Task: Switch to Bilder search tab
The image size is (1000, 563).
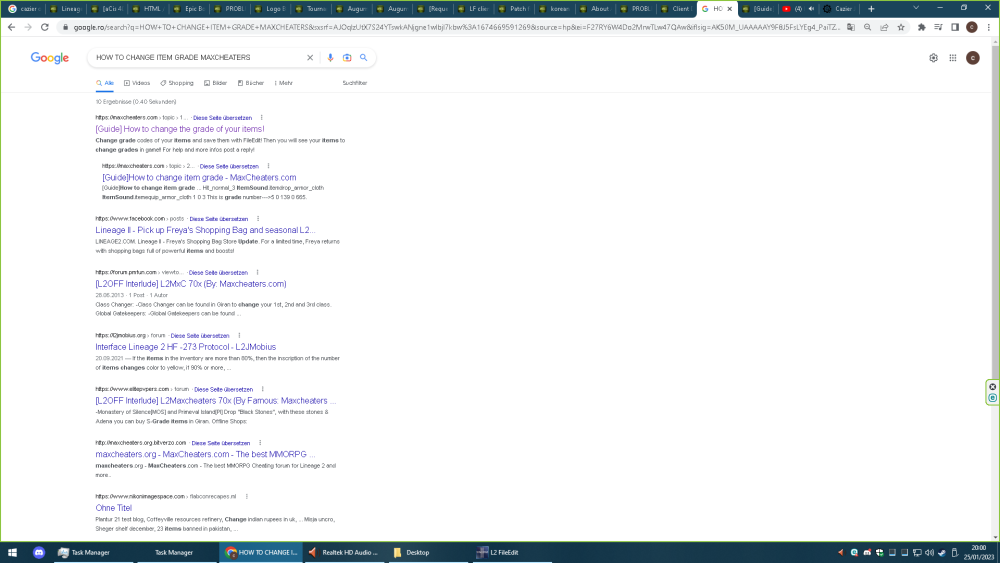Action: pos(216,83)
